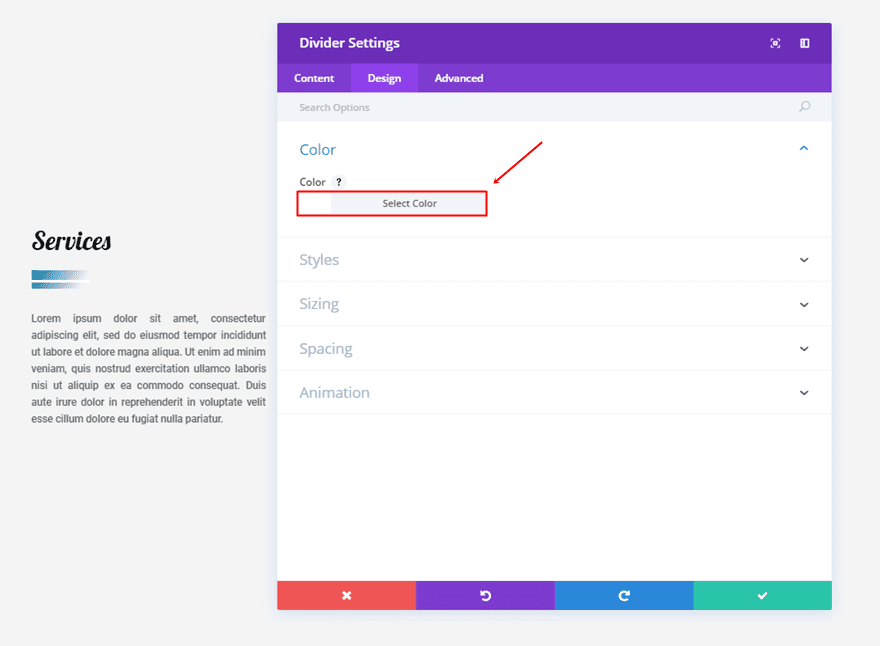The height and width of the screenshot is (646, 880).
Task: Open the Advanced tab
Action: (x=459, y=78)
